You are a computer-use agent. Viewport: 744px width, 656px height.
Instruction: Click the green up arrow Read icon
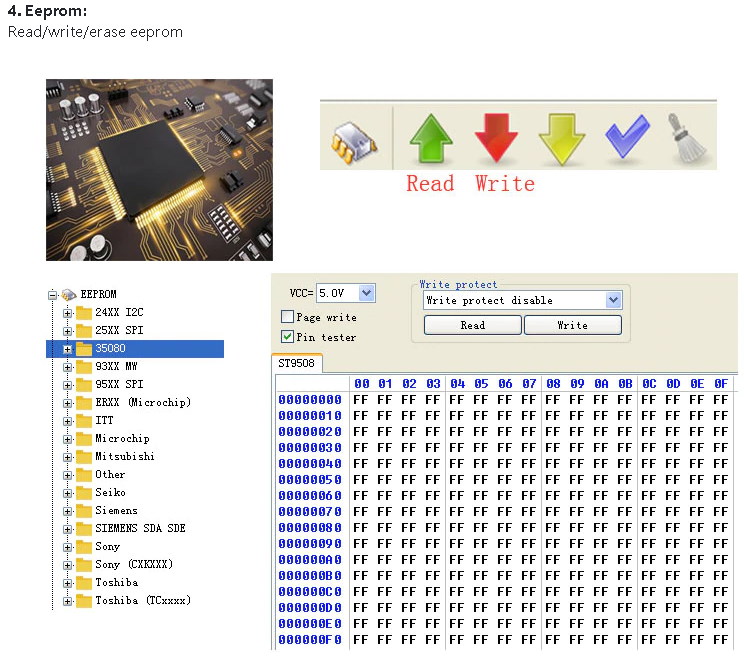pos(430,138)
